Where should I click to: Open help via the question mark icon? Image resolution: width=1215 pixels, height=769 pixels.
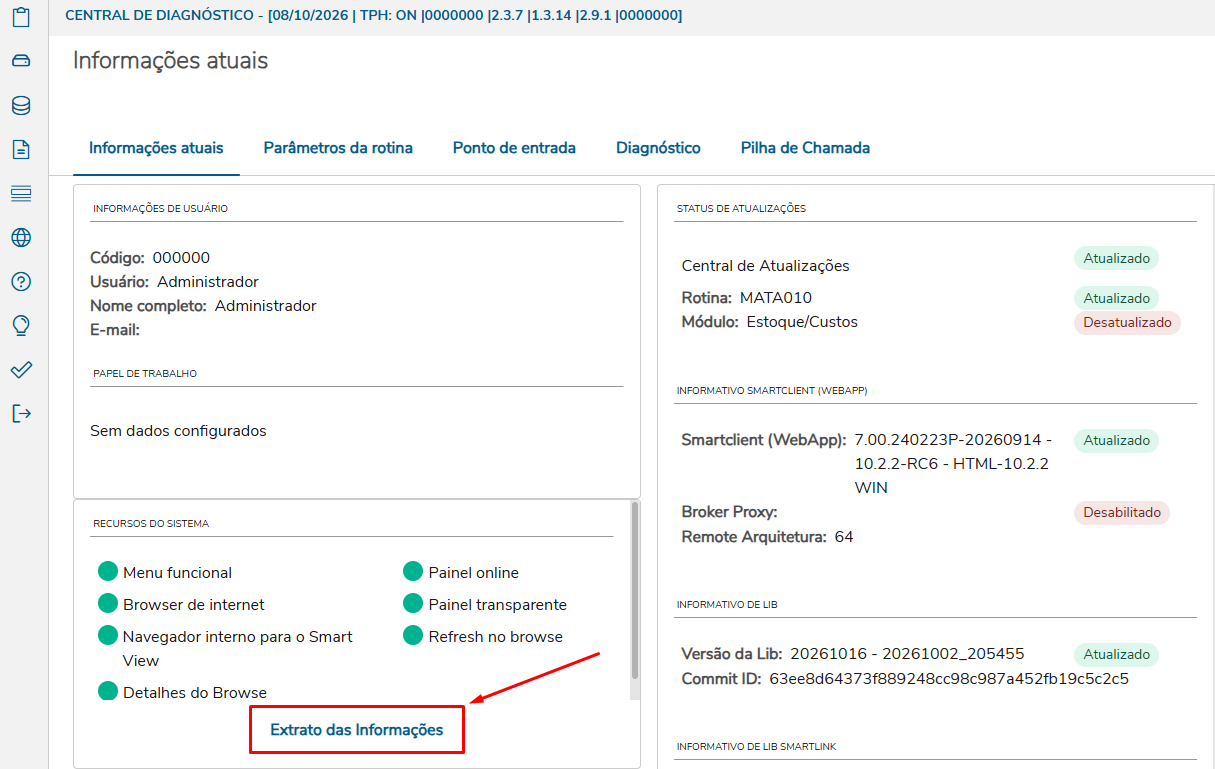[x=21, y=281]
